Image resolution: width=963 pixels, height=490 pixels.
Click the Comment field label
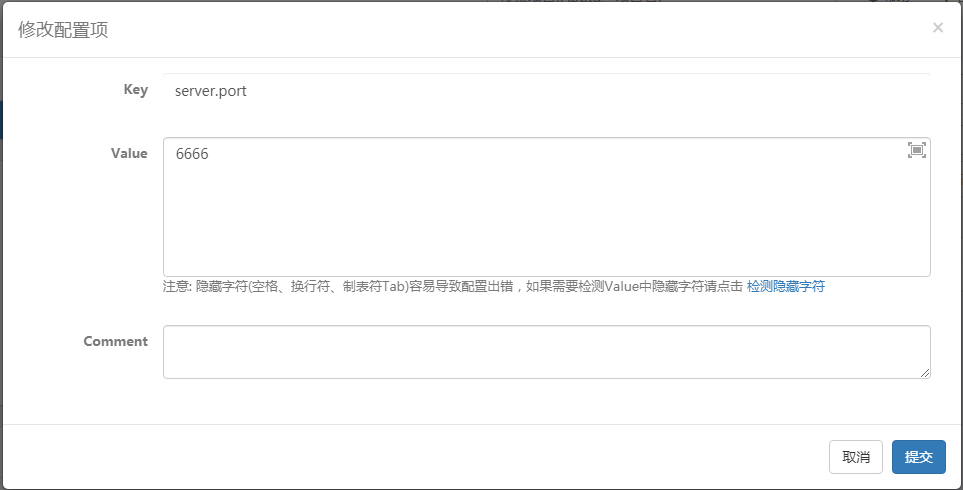[115, 341]
